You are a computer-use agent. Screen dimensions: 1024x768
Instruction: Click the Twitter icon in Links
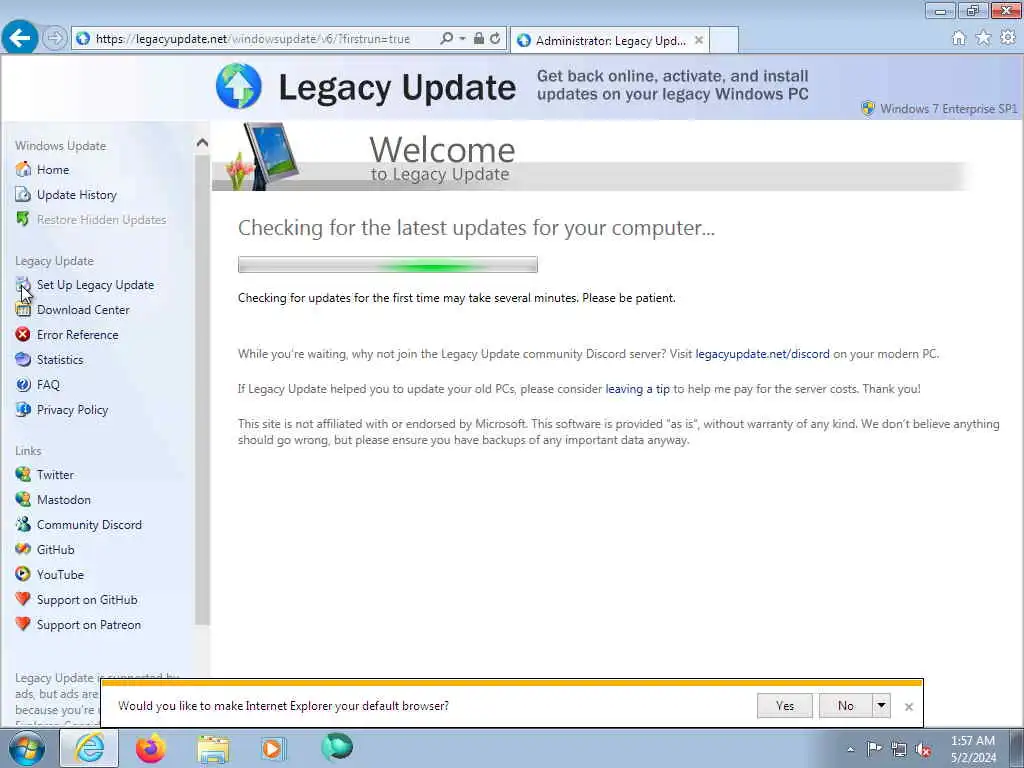23,474
